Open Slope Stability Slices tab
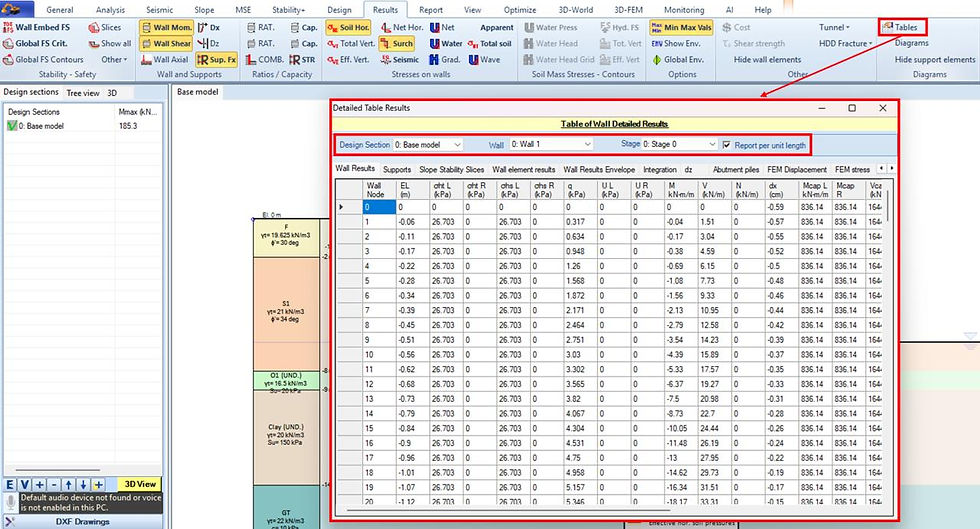Screen dimensions: 980x529 click(x=451, y=169)
